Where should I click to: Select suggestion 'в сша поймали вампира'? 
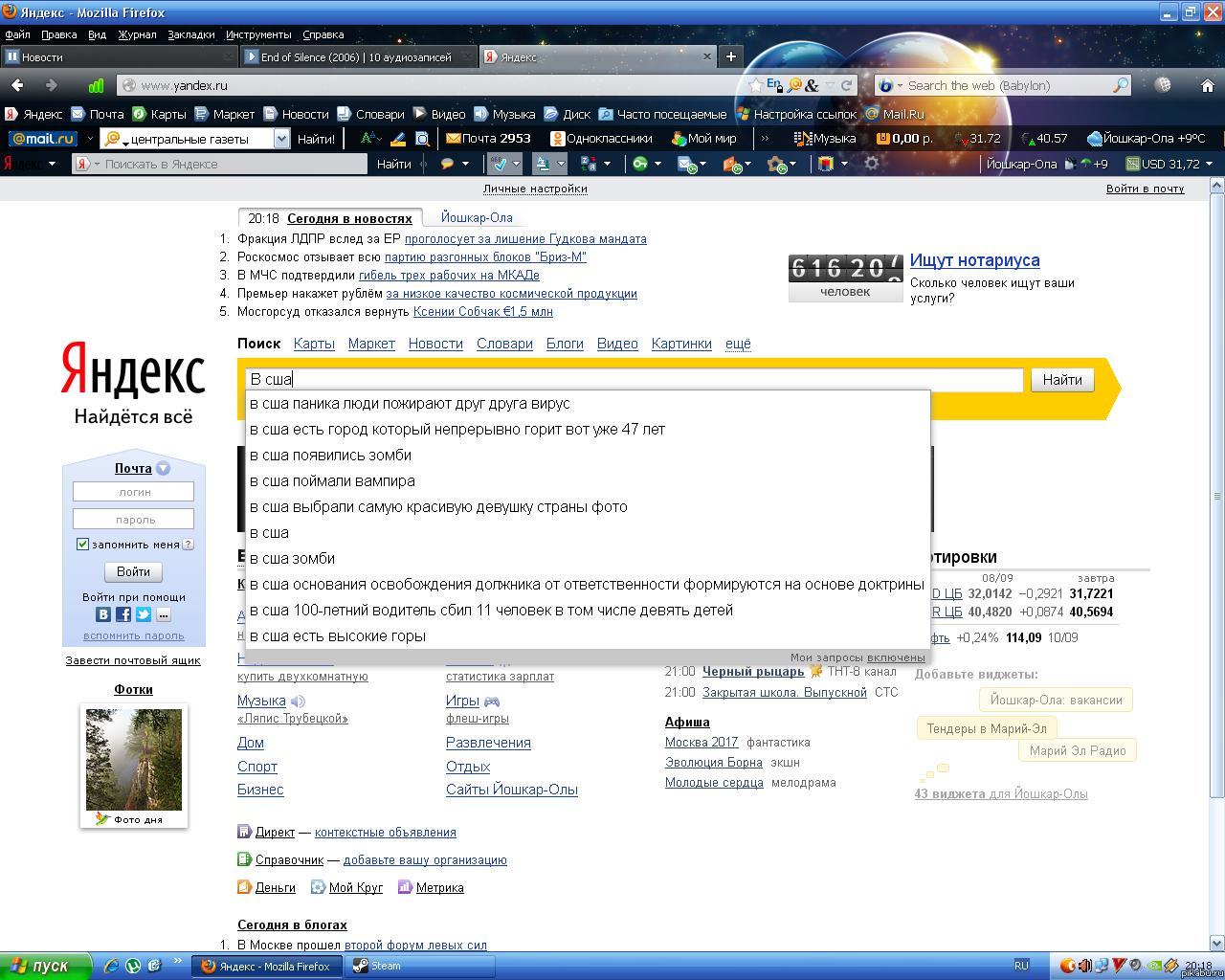point(588,480)
